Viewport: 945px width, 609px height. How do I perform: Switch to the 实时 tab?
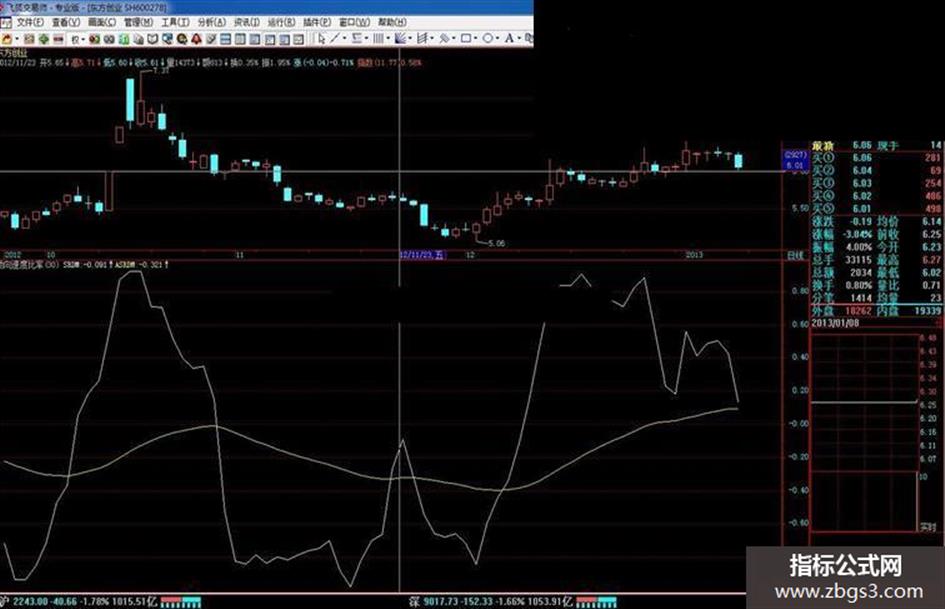click(x=928, y=526)
